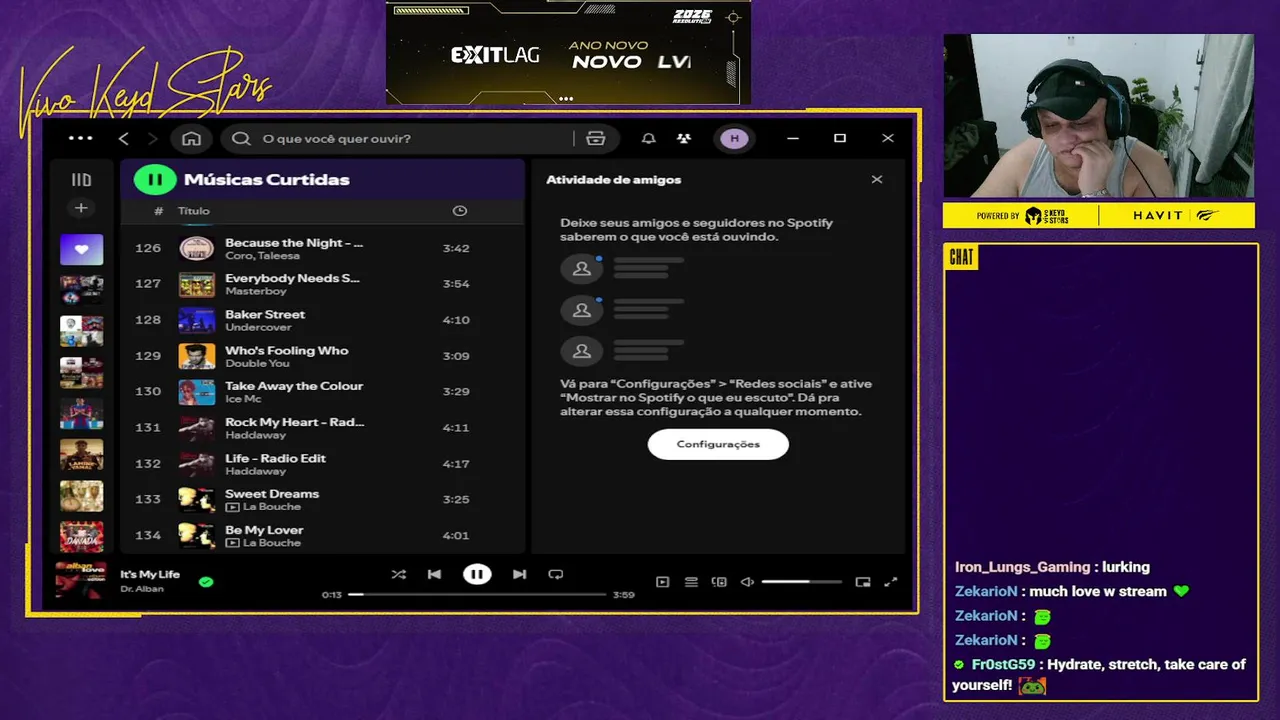The width and height of the screenshot is (1280, 720).
Task: Open the artist link 'Double You'
Action: click(257, 363)
